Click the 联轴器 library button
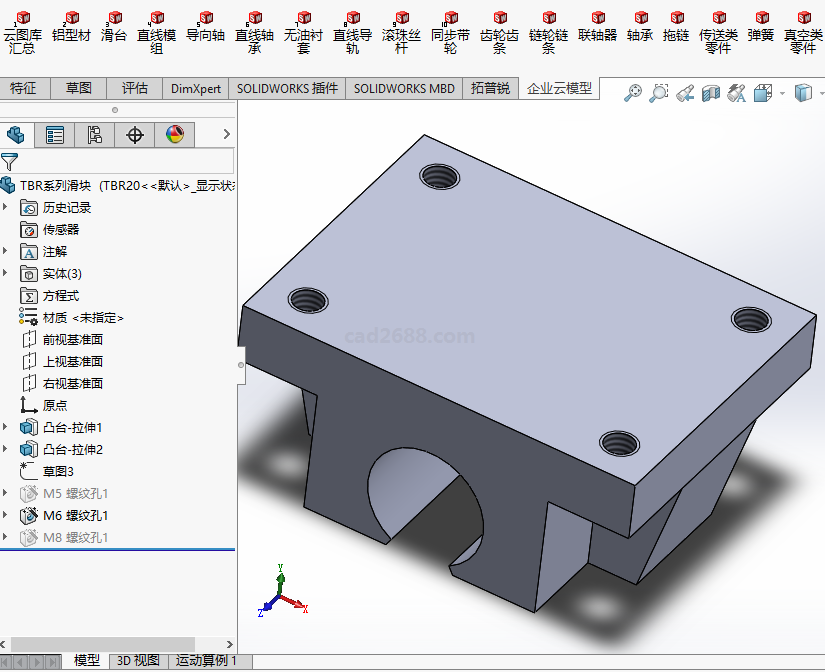The height and width of the screenshot is (672, 825). point(598,28)
